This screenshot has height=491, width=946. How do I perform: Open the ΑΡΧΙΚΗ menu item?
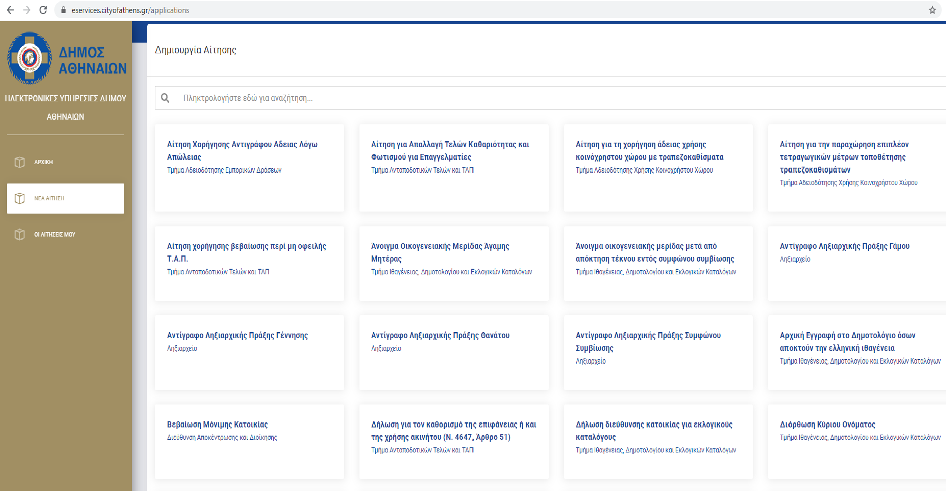pos(44,161)
